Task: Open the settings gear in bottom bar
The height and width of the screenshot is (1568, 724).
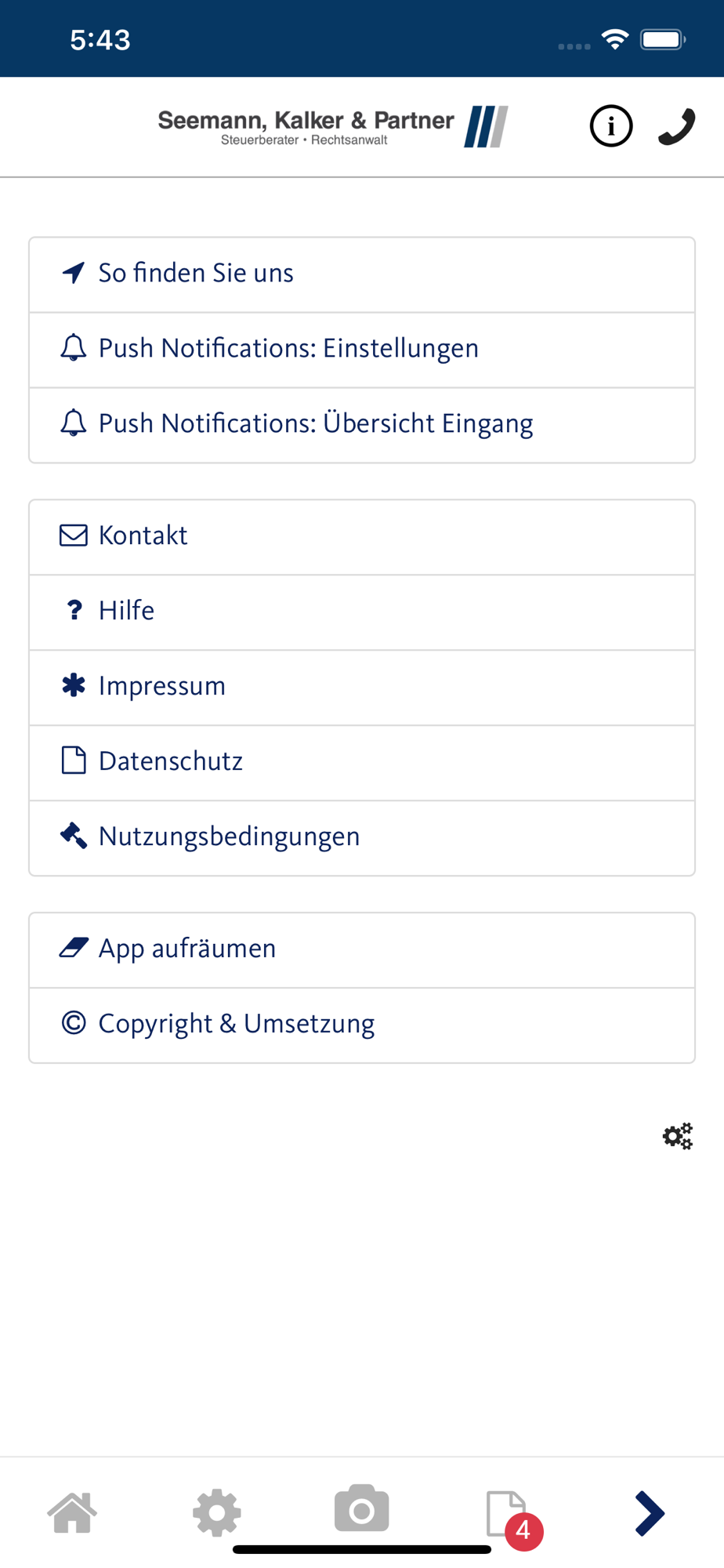Action: pos(217,1512)
